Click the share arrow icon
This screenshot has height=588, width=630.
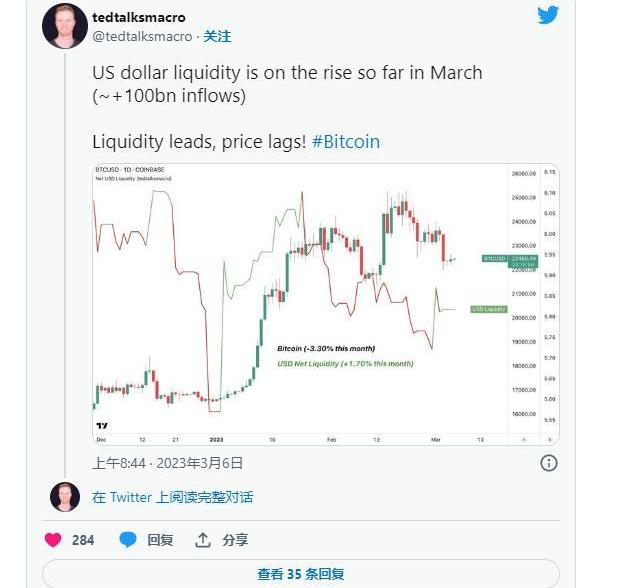coord(203,540)
